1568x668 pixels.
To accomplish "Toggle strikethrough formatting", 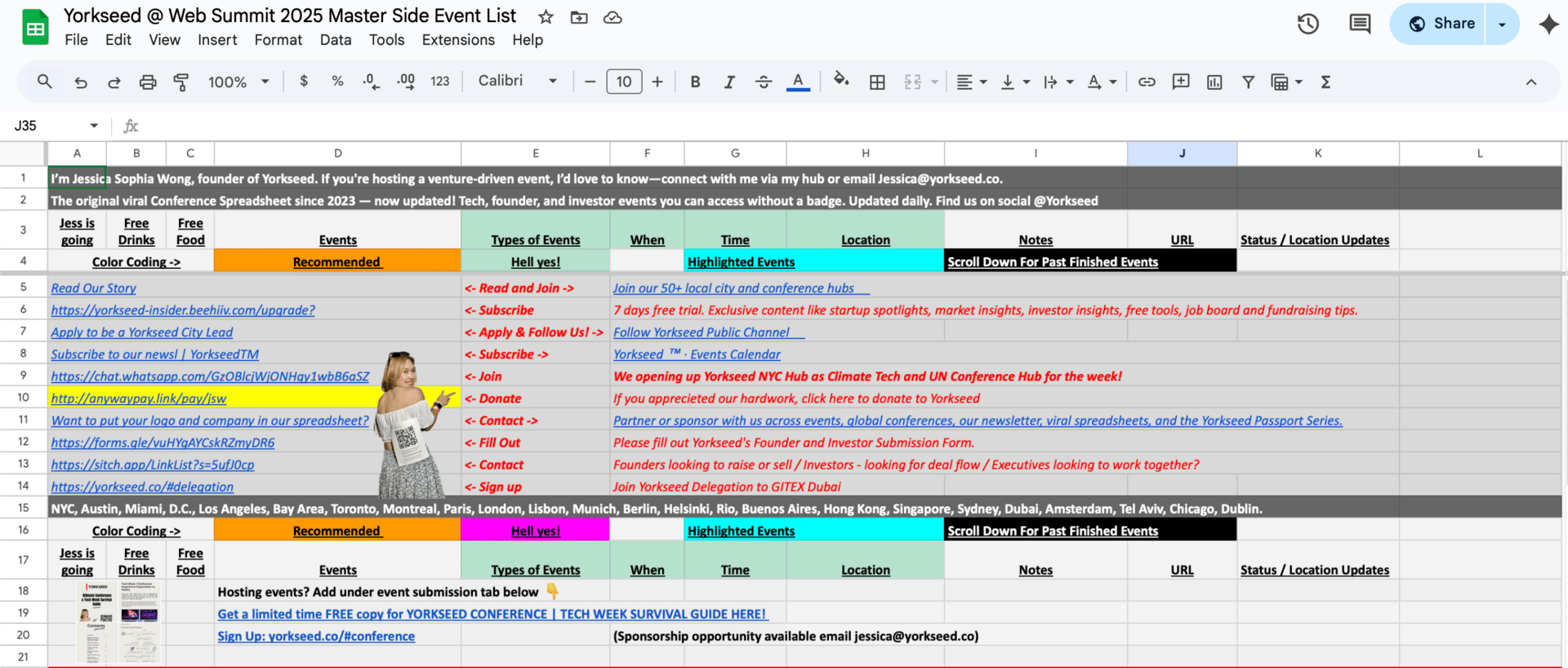I will tap(764, 82).
